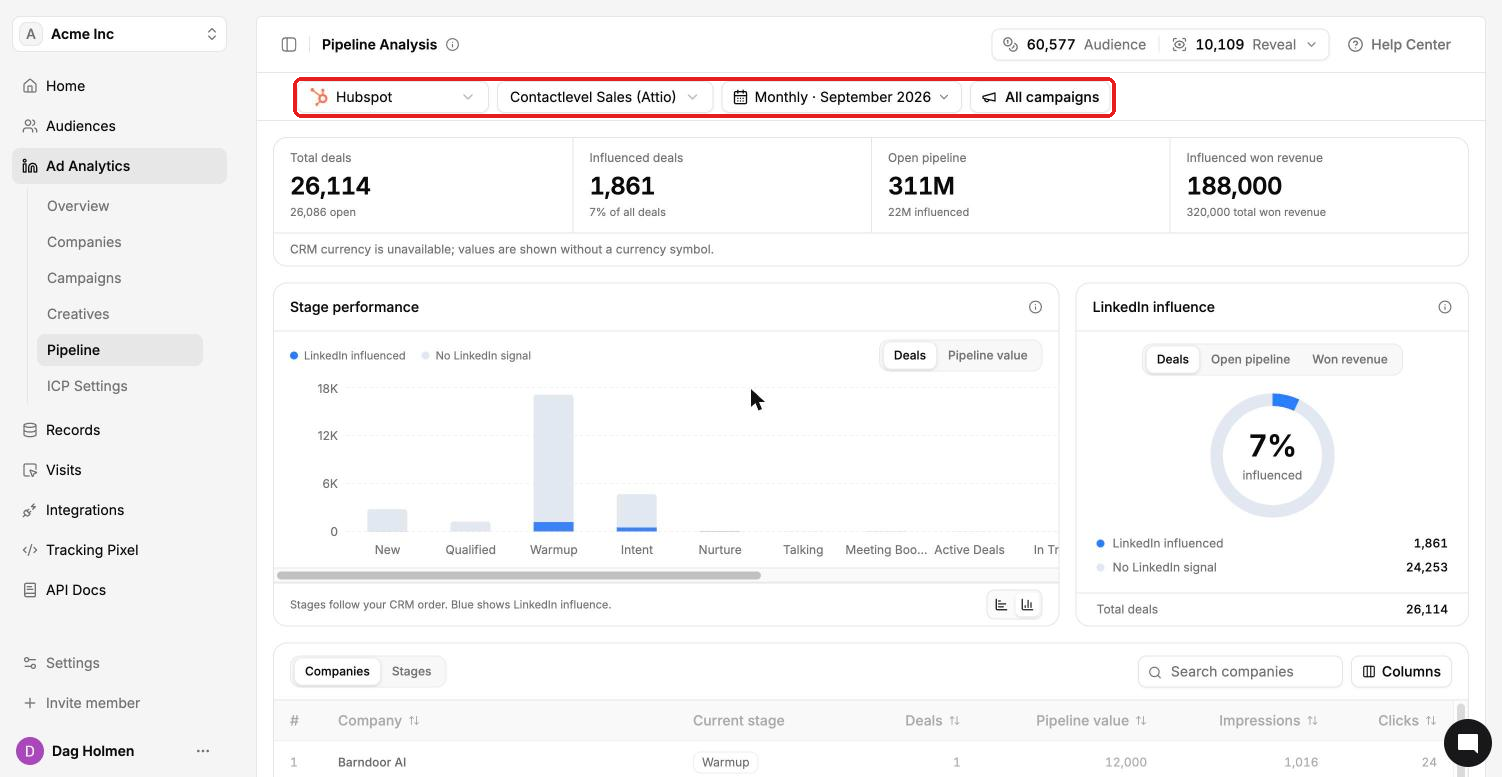Expand the Audience and Reveal credits dropdown
Image resolution: width=1502 pixels, height=777 pixels.
pos(1160,44)
